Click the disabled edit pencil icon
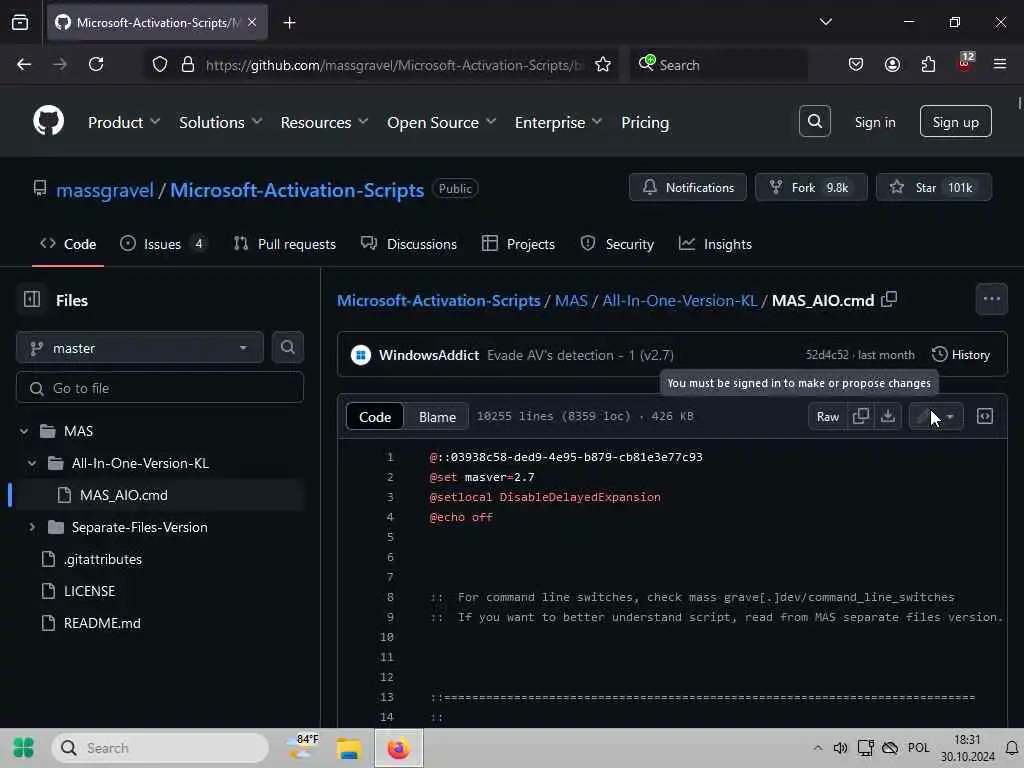1024x768 pixels. 923,416
